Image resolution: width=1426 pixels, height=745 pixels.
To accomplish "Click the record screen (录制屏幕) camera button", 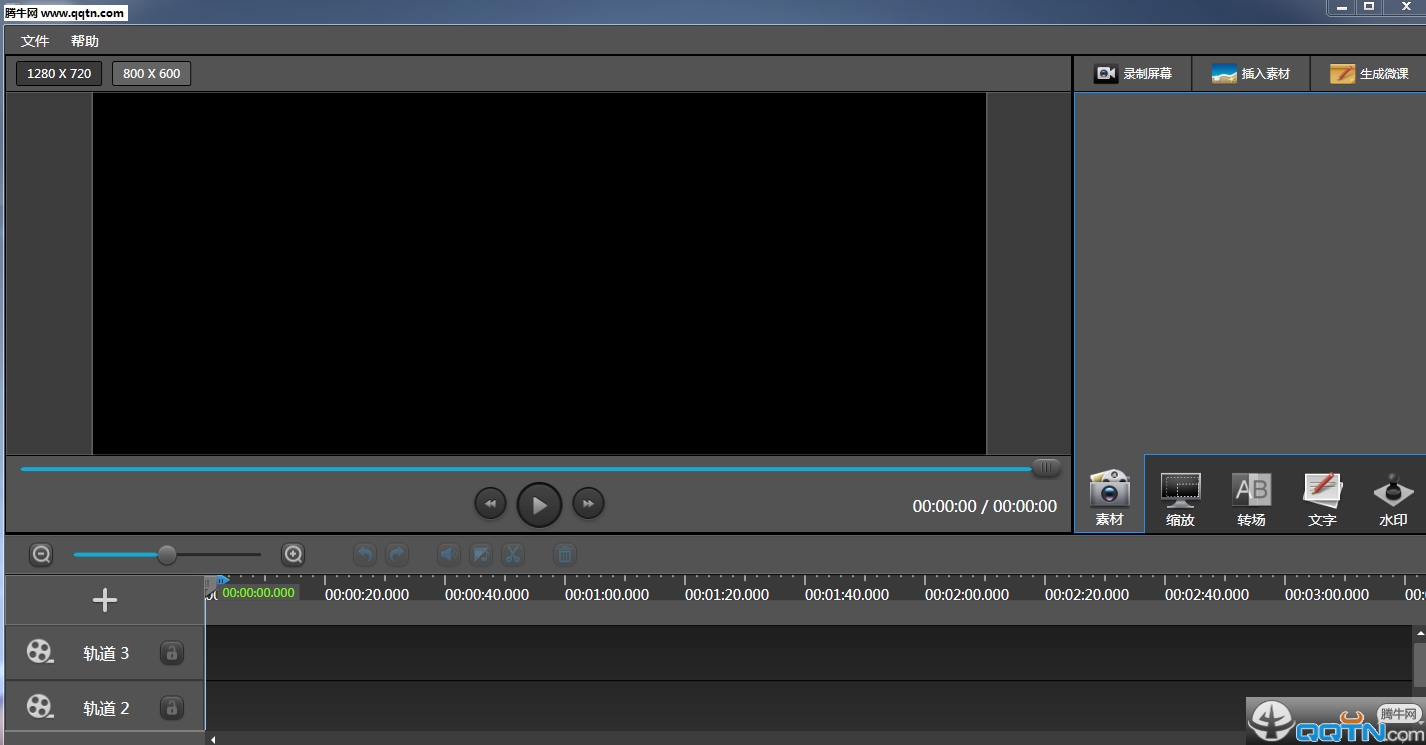I will tap(1132, 74).
